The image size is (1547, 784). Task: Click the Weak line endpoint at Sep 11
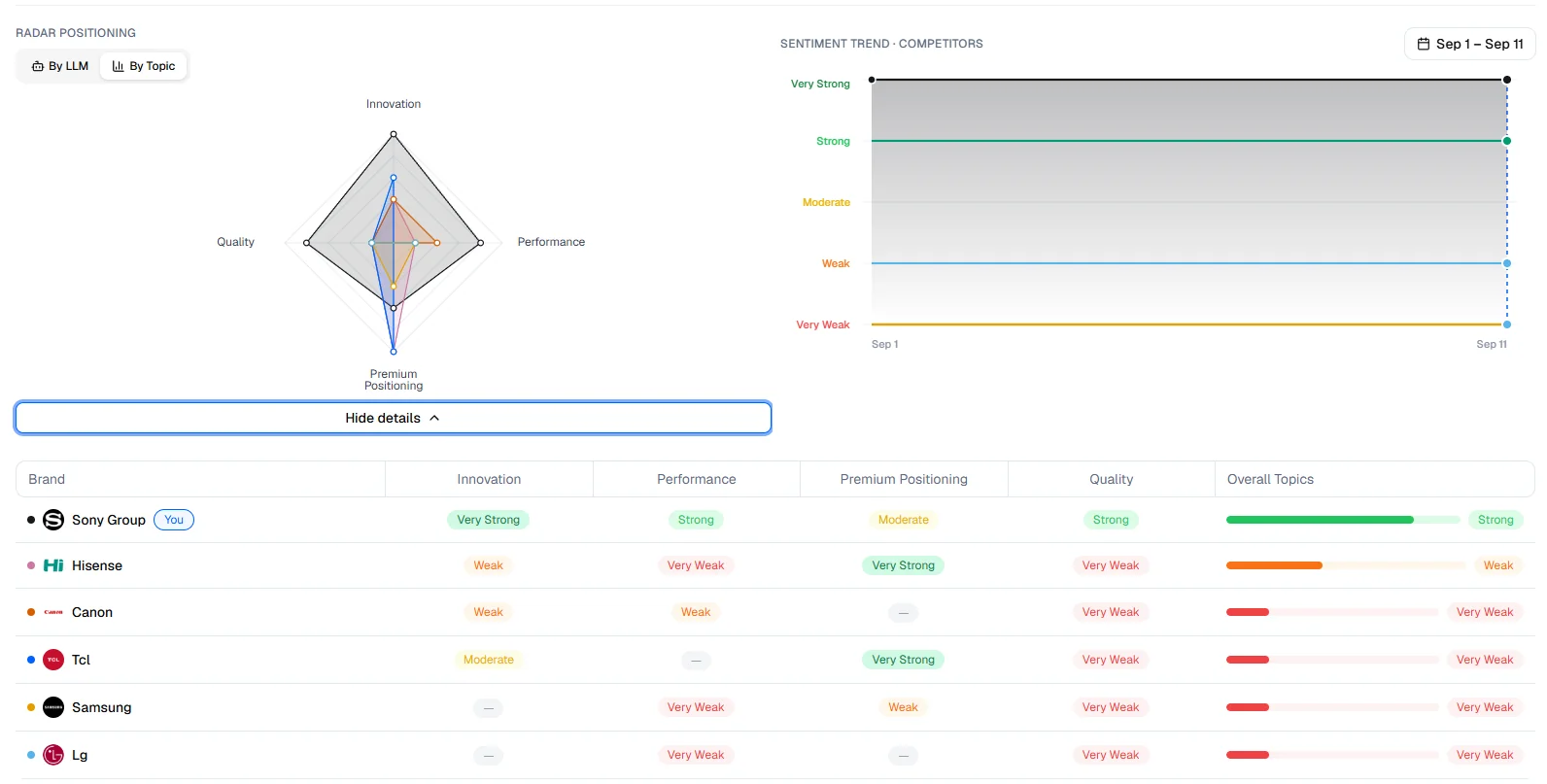click(1507, 263)
